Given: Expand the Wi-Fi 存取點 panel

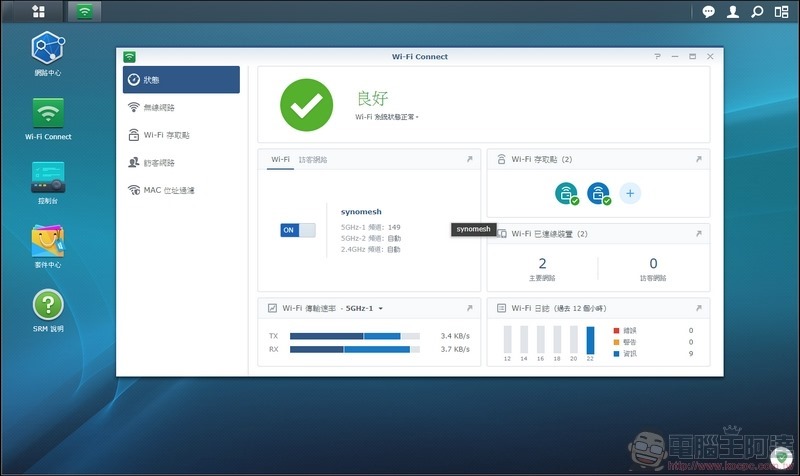Looking at the screenshot, I should coord(698,159).
